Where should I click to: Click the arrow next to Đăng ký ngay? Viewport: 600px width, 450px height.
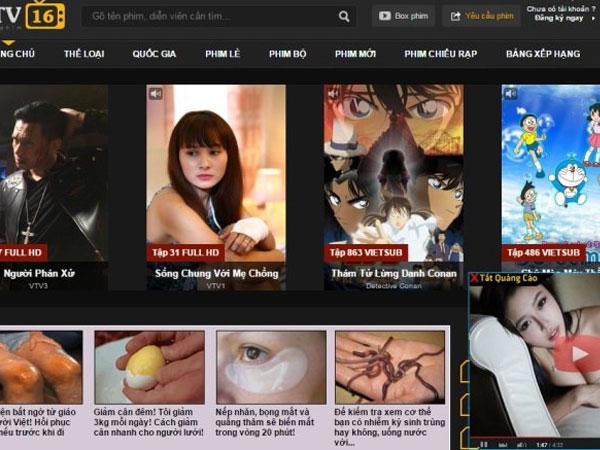pos(593,18)
